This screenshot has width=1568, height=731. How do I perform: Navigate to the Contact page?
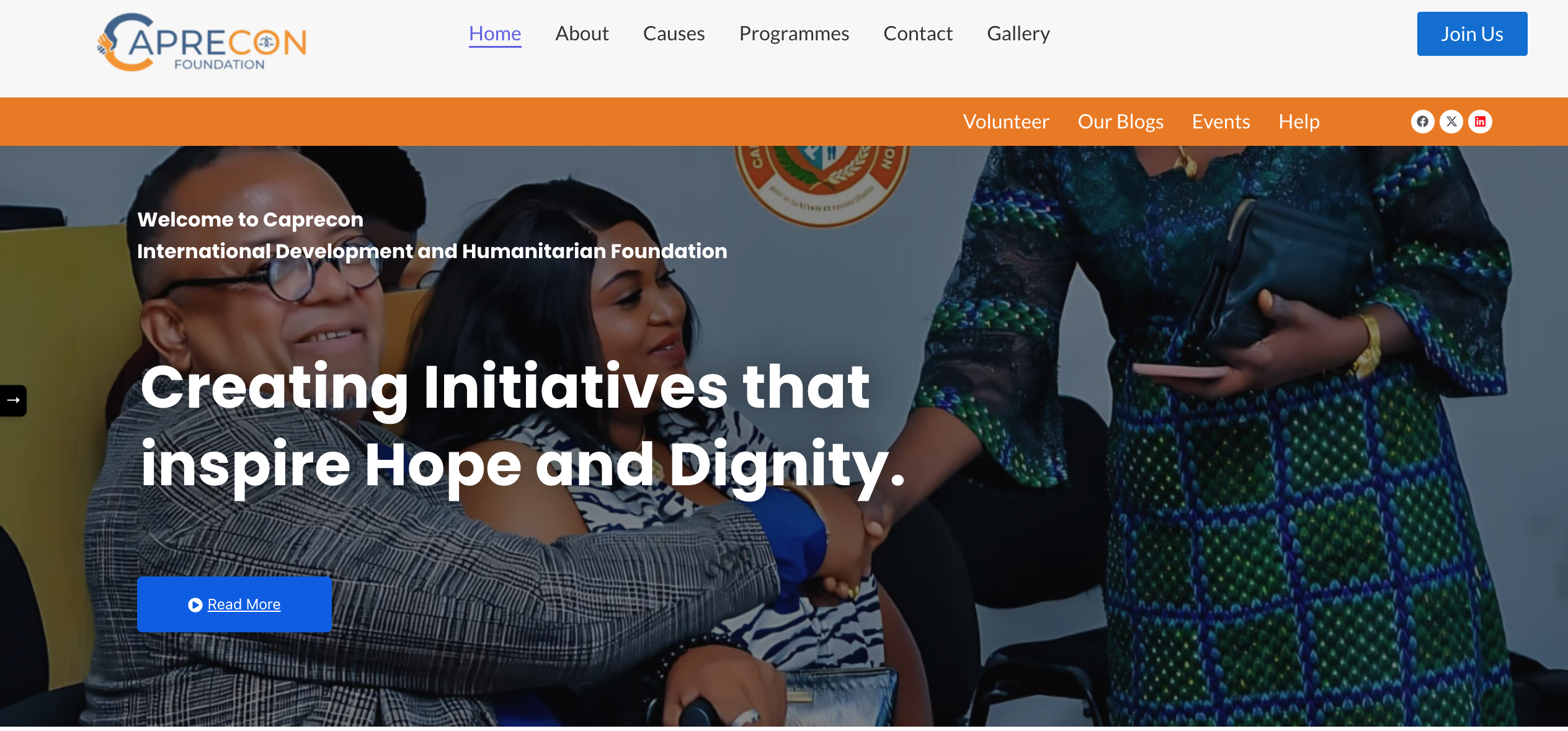pos(917,34)
